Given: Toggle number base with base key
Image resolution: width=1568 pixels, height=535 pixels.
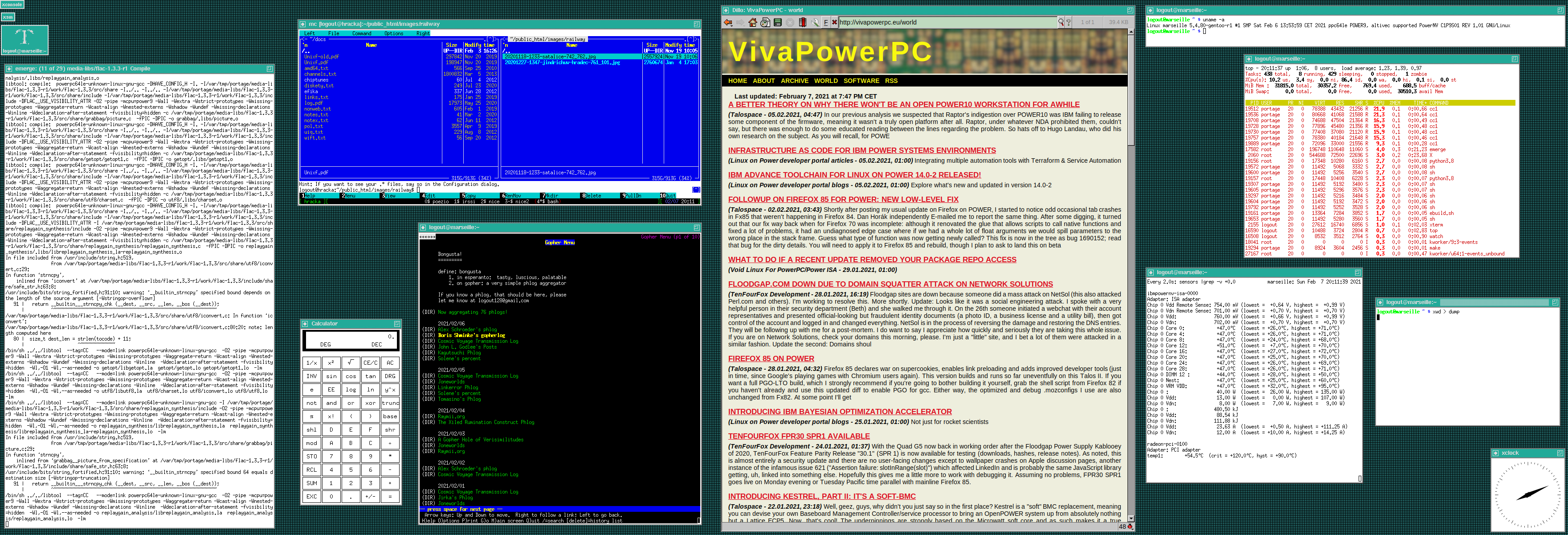Looking at the screenshot, I should coord(390,416).
